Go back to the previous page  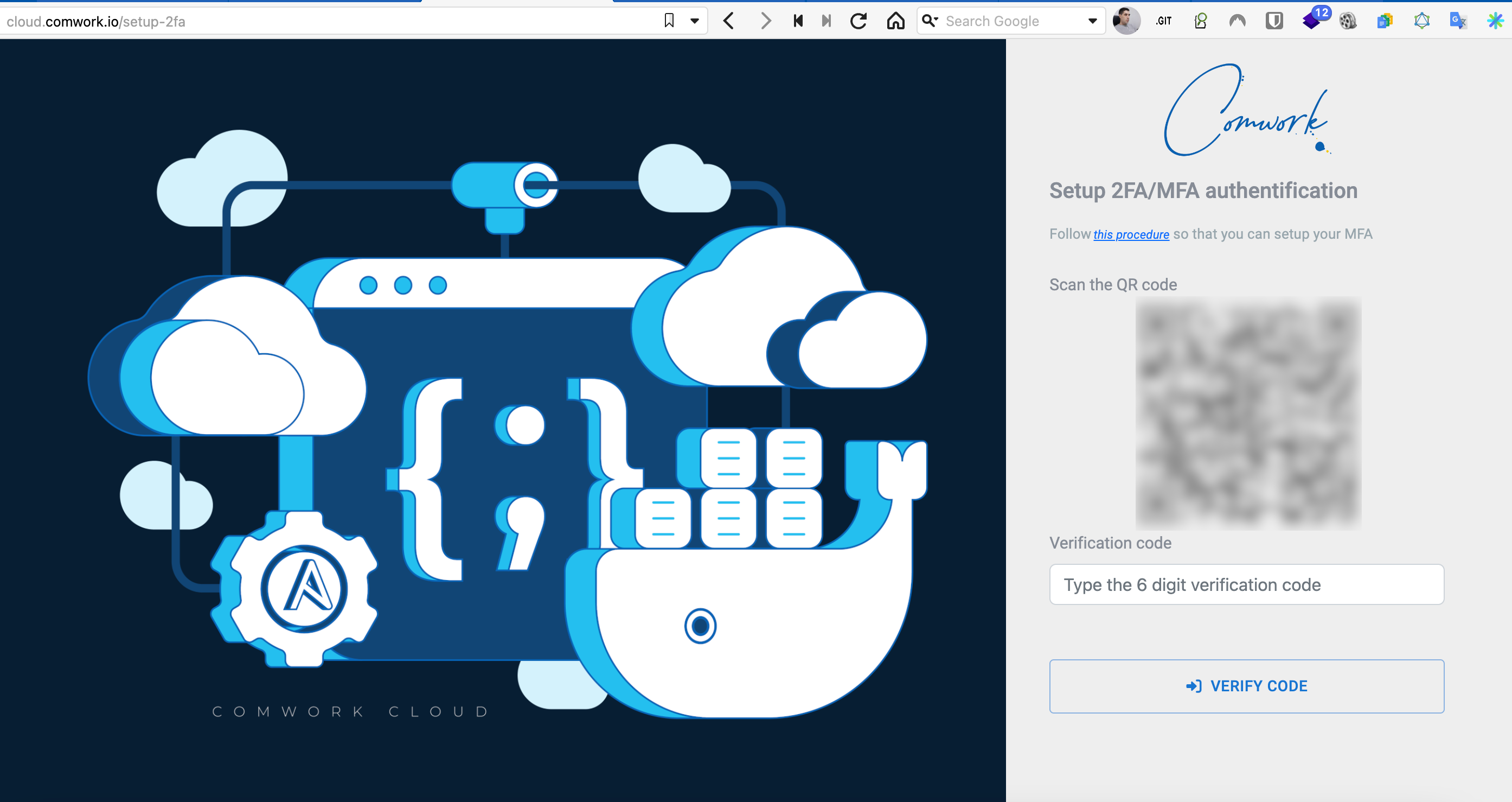click(x=729, y=21)
